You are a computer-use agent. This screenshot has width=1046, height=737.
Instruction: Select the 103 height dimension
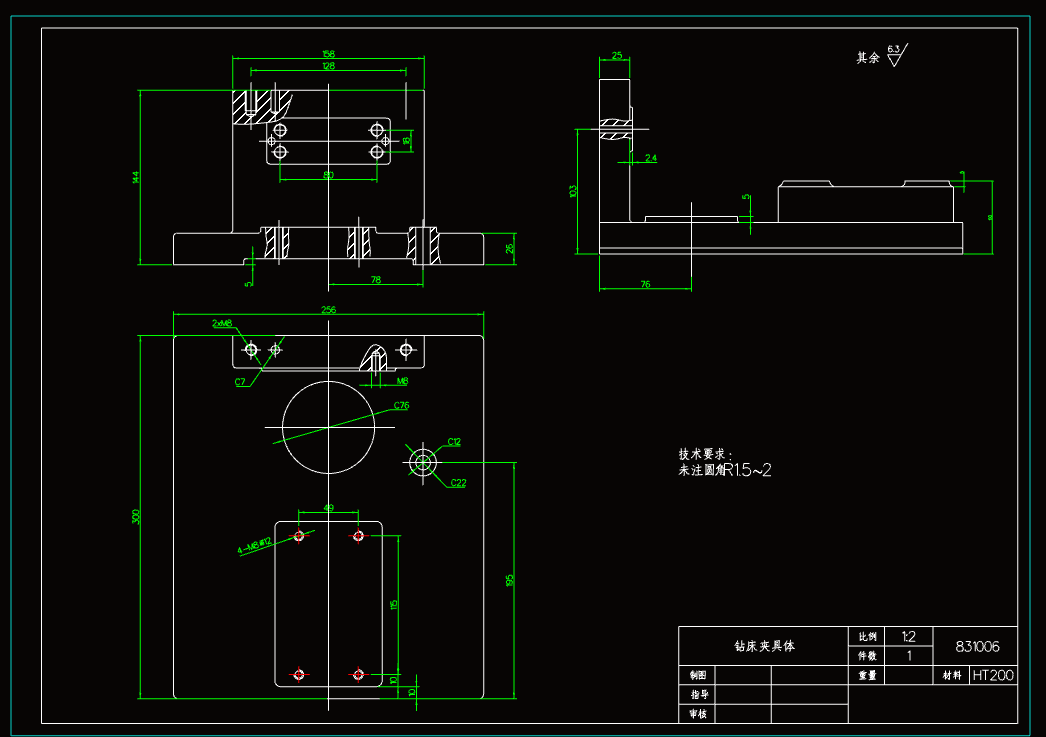[x=572, y=191]
